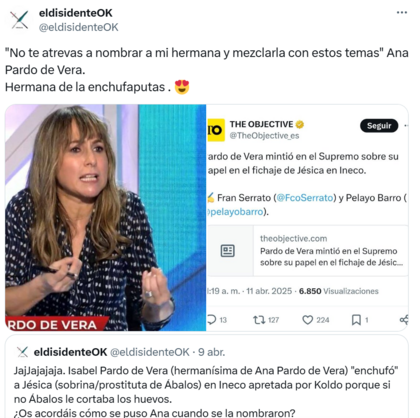Open the @TheObjective_es handle
Screen dimensions: 420x418
(x=264, y=136)
